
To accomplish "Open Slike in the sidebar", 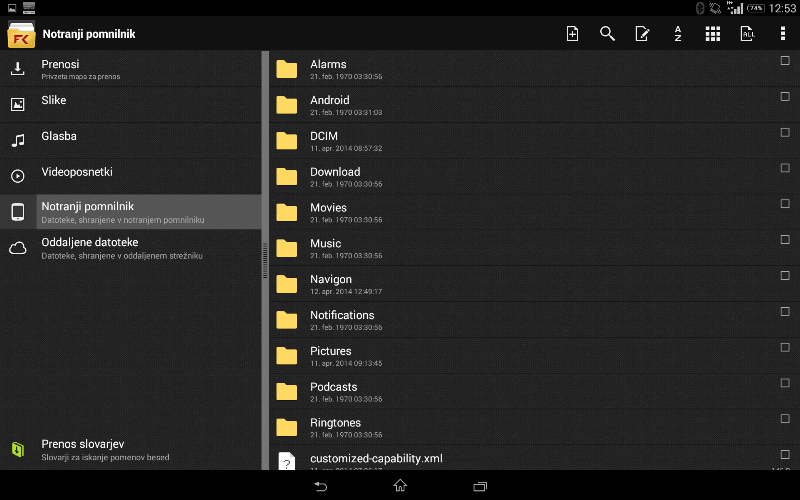I will coord(131,105).
